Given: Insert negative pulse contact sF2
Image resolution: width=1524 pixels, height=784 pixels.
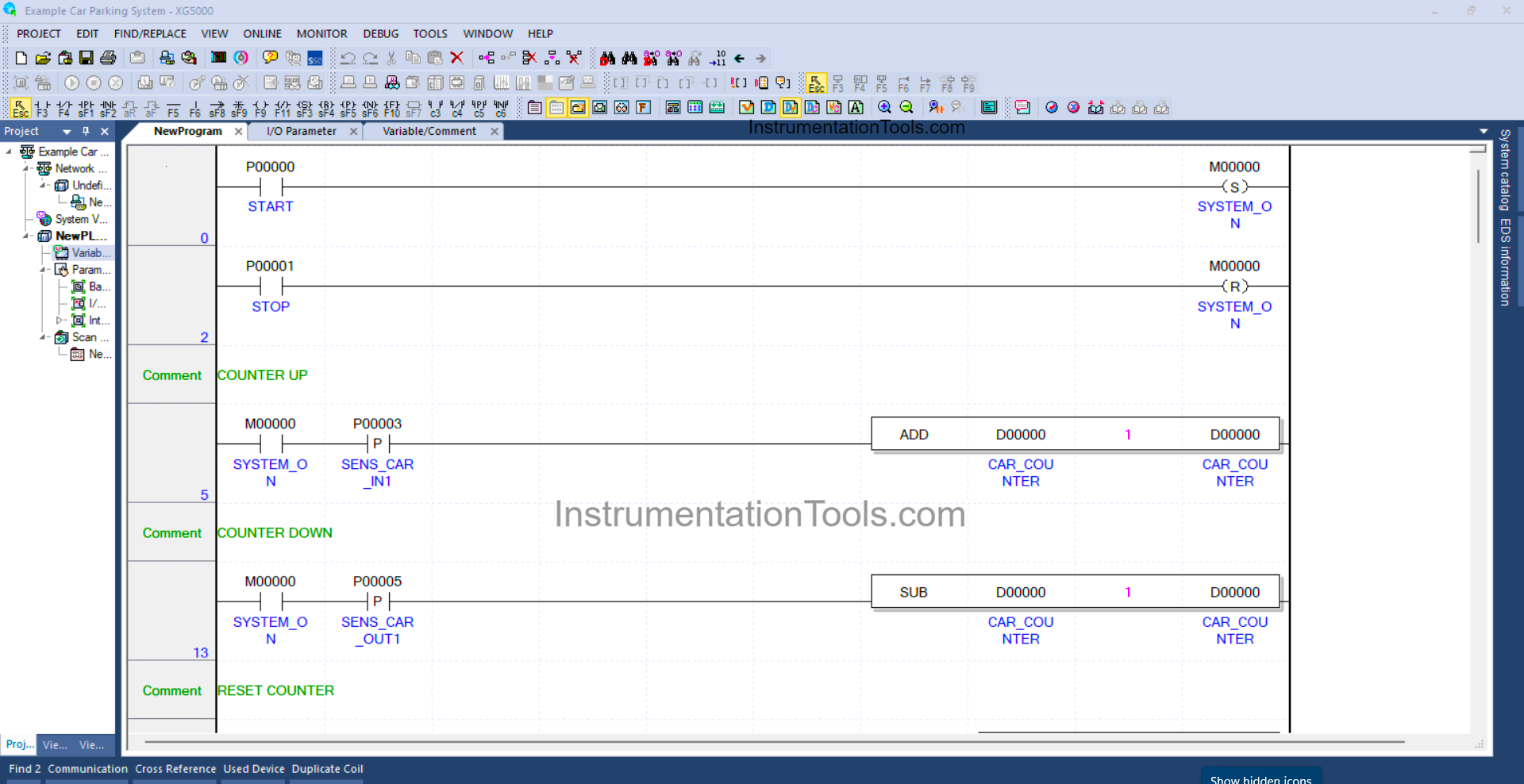Looking at the screenshot, I should [108, 108].
